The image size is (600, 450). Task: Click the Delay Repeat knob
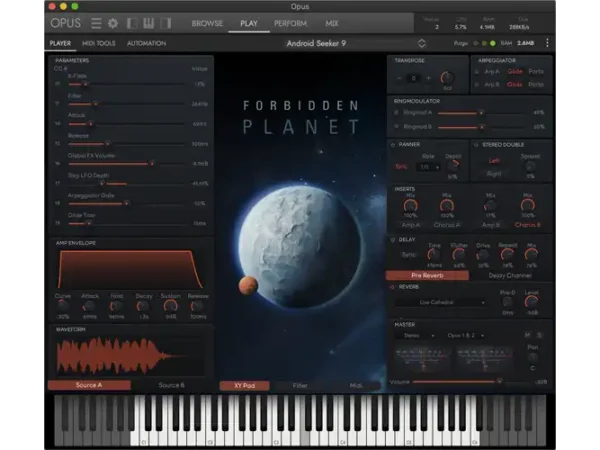pos(507,254)
